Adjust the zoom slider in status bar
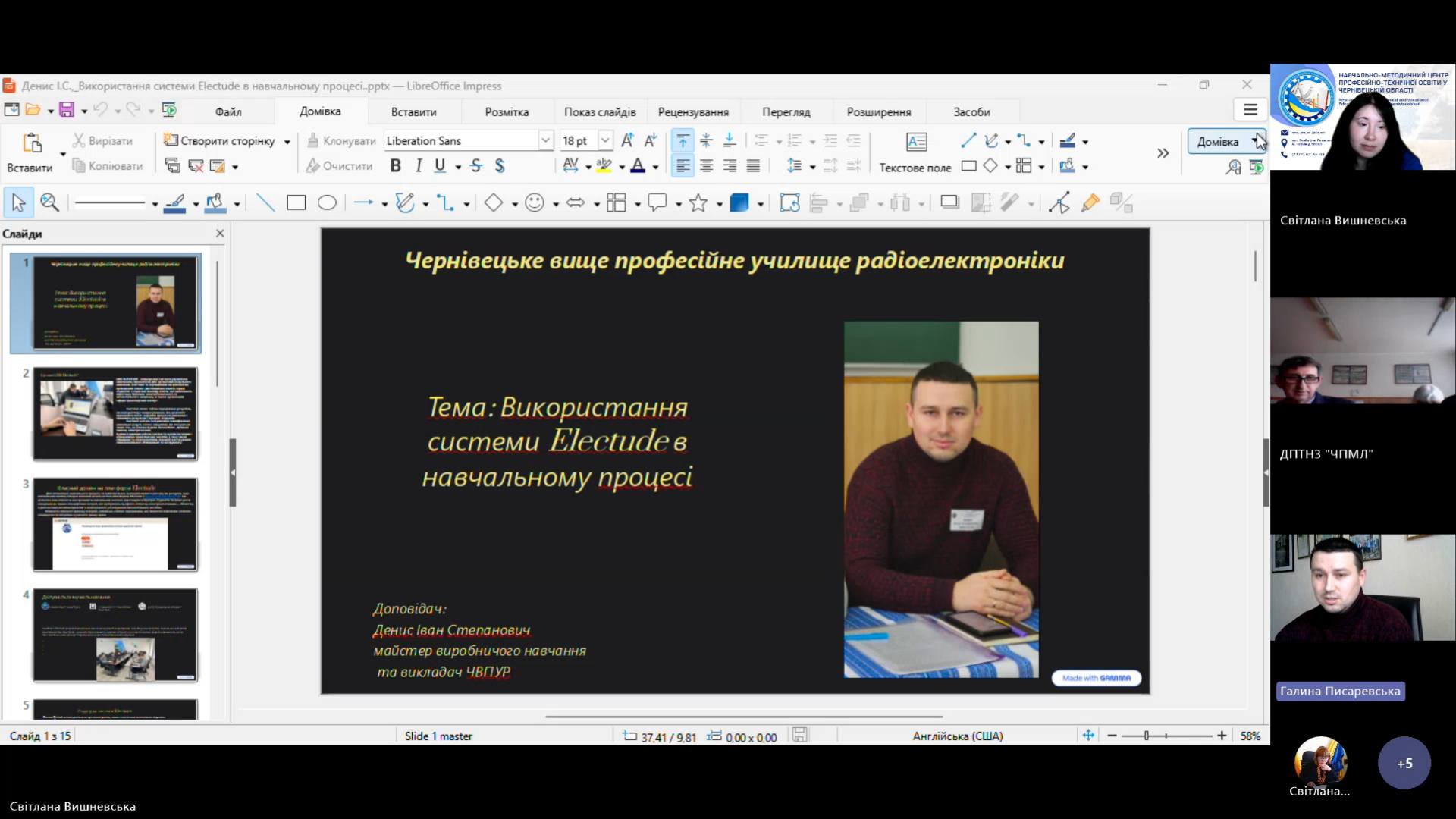The width and height of the screenshot is (1456, 819). click(x=1147, y=736)
